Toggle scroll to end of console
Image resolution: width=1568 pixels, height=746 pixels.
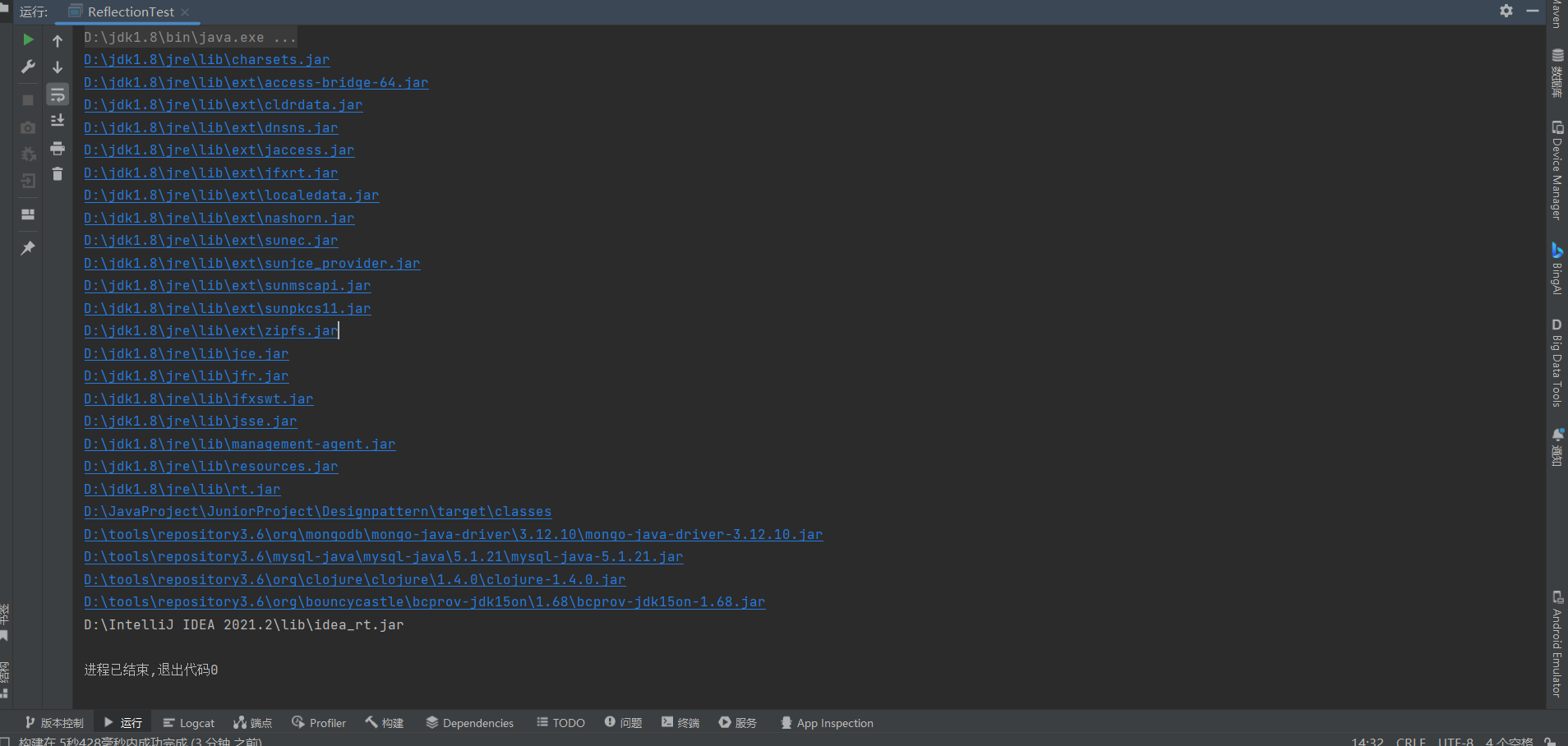pyautogui.click(x=58, y=121)
